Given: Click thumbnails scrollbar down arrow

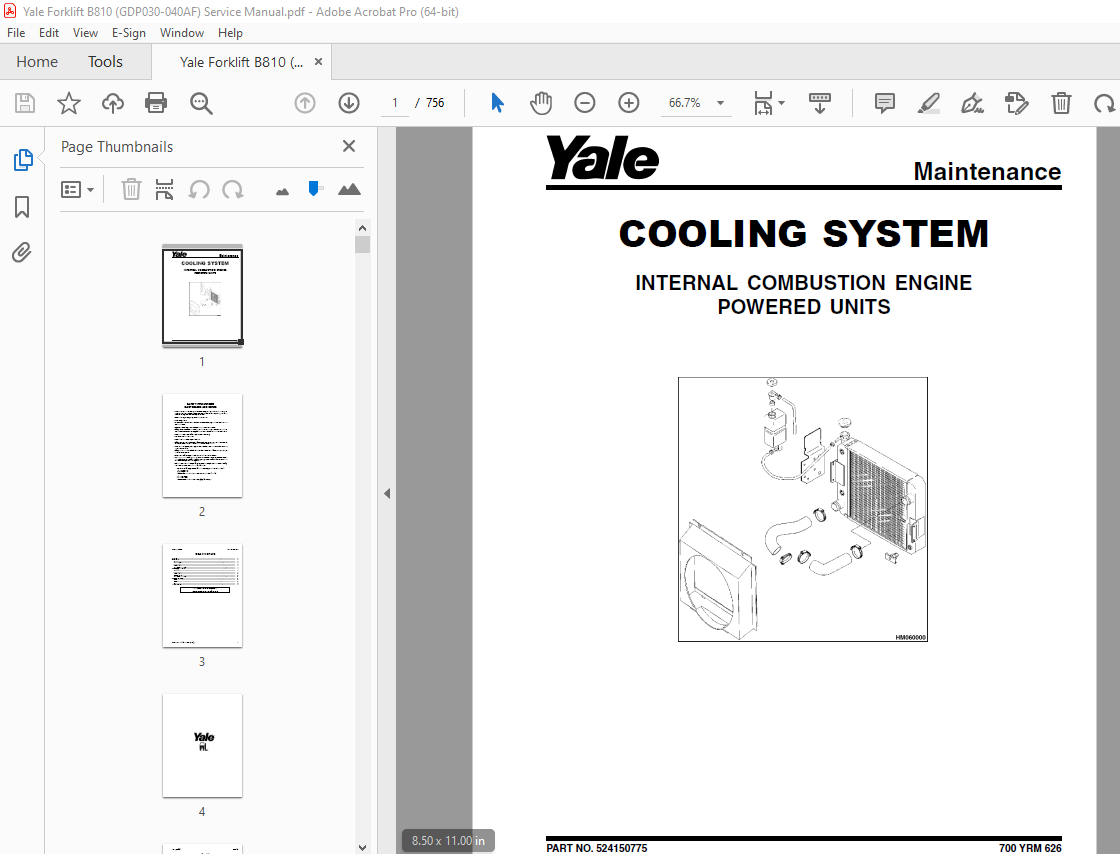Looking at the screenshot, I should [x=362, y=847].
